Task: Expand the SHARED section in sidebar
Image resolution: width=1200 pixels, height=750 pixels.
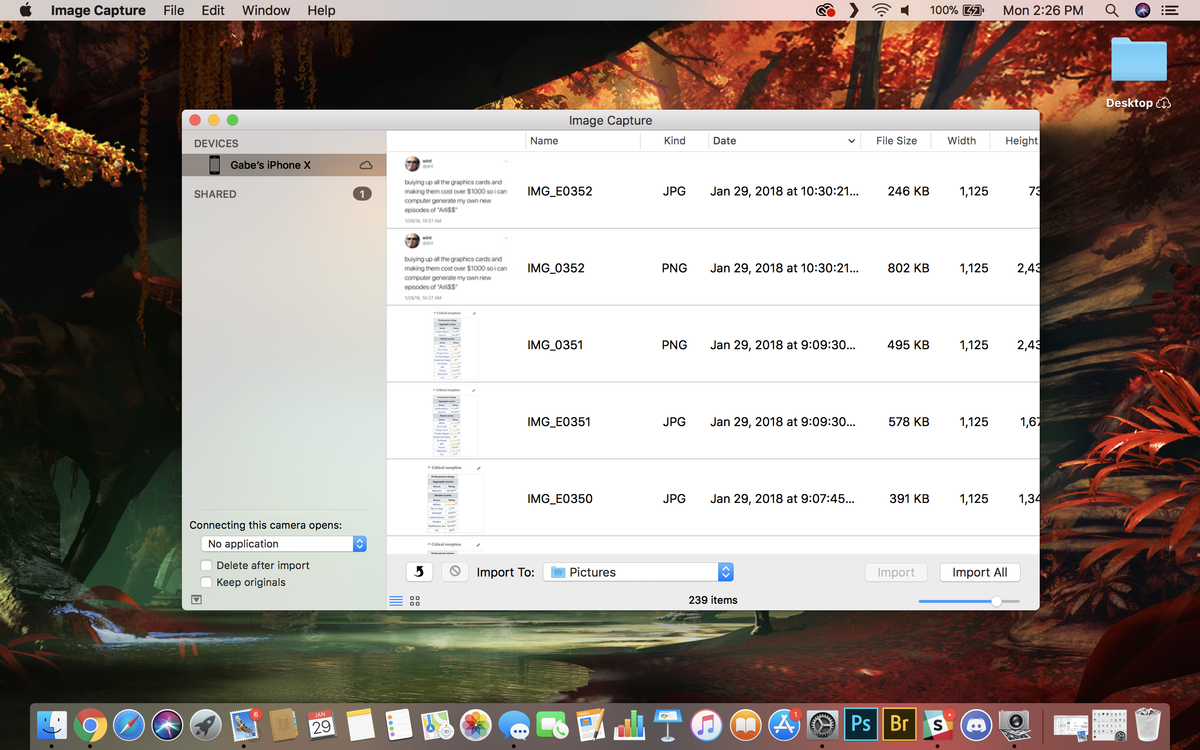Action: click(x=215, y=193)
